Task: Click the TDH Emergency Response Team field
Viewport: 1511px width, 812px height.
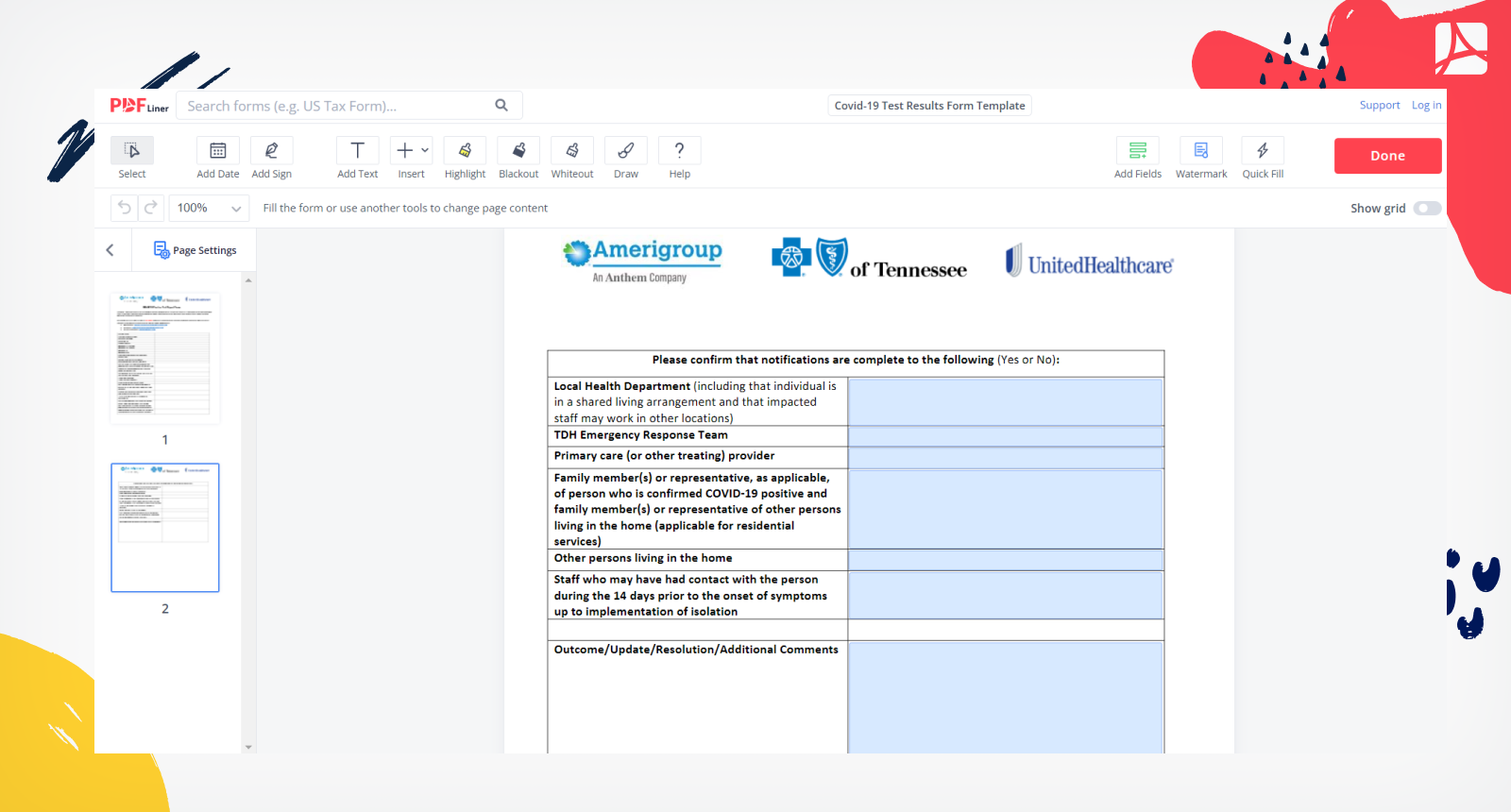Action: [1005, 436]
